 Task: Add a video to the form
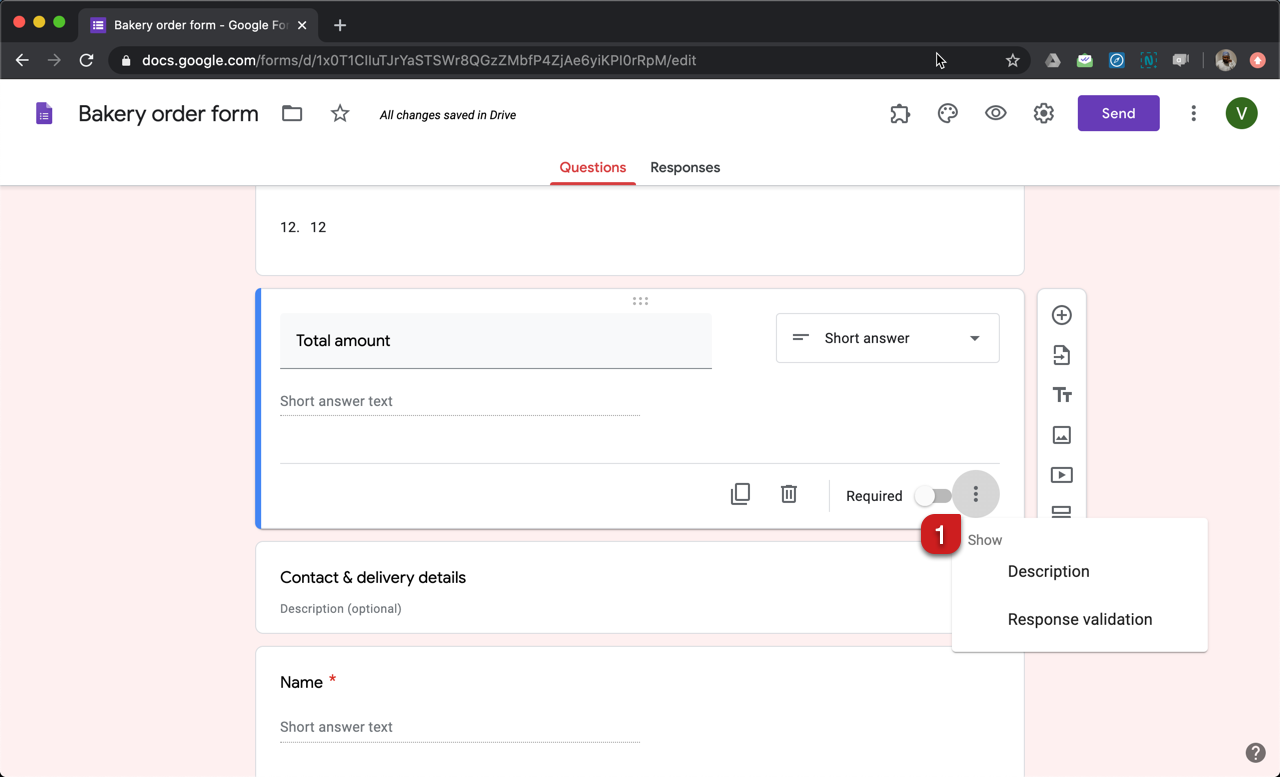coord(1061,474)
